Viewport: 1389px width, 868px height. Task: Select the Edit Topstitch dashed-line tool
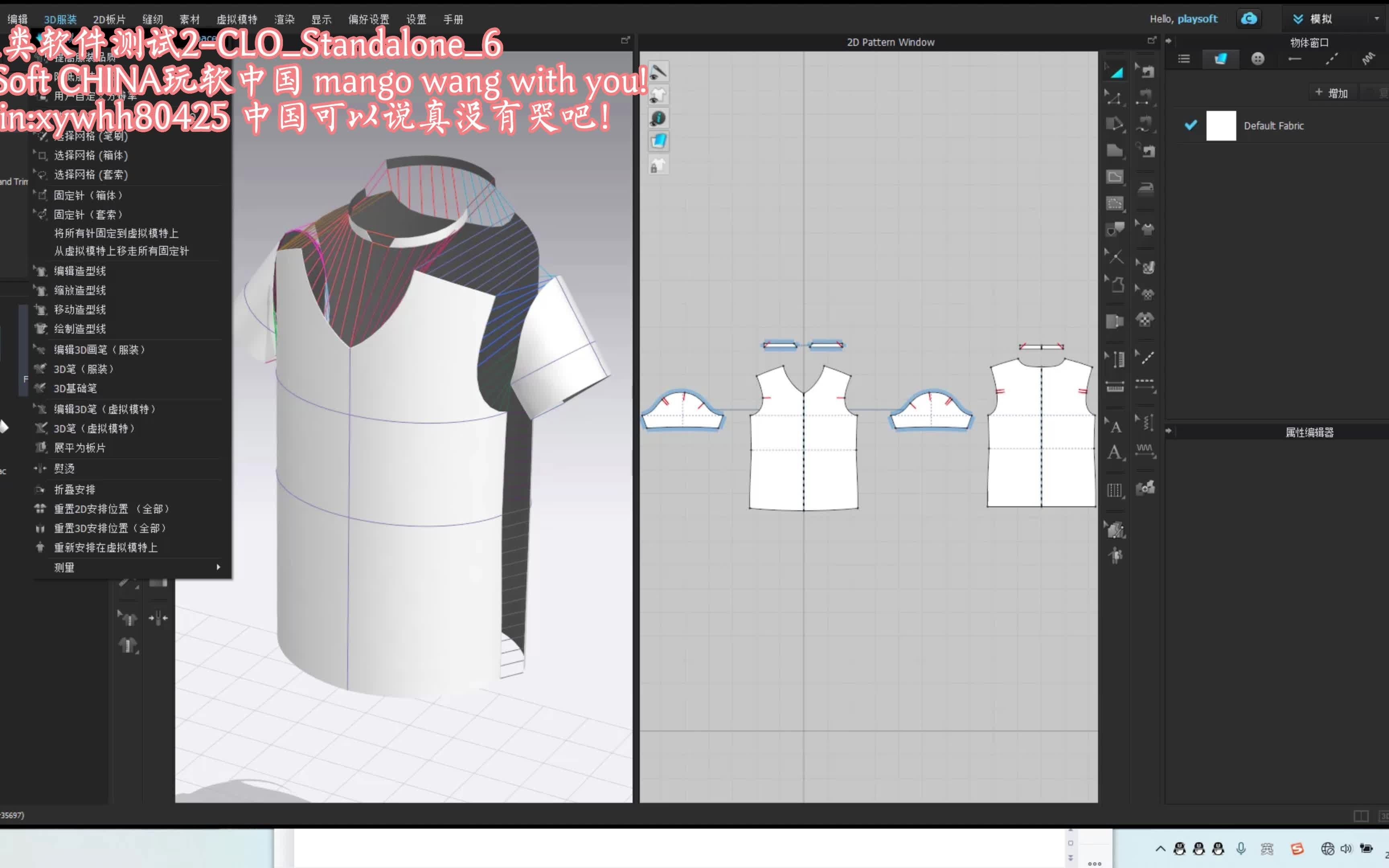click(x=1145, y=358)
